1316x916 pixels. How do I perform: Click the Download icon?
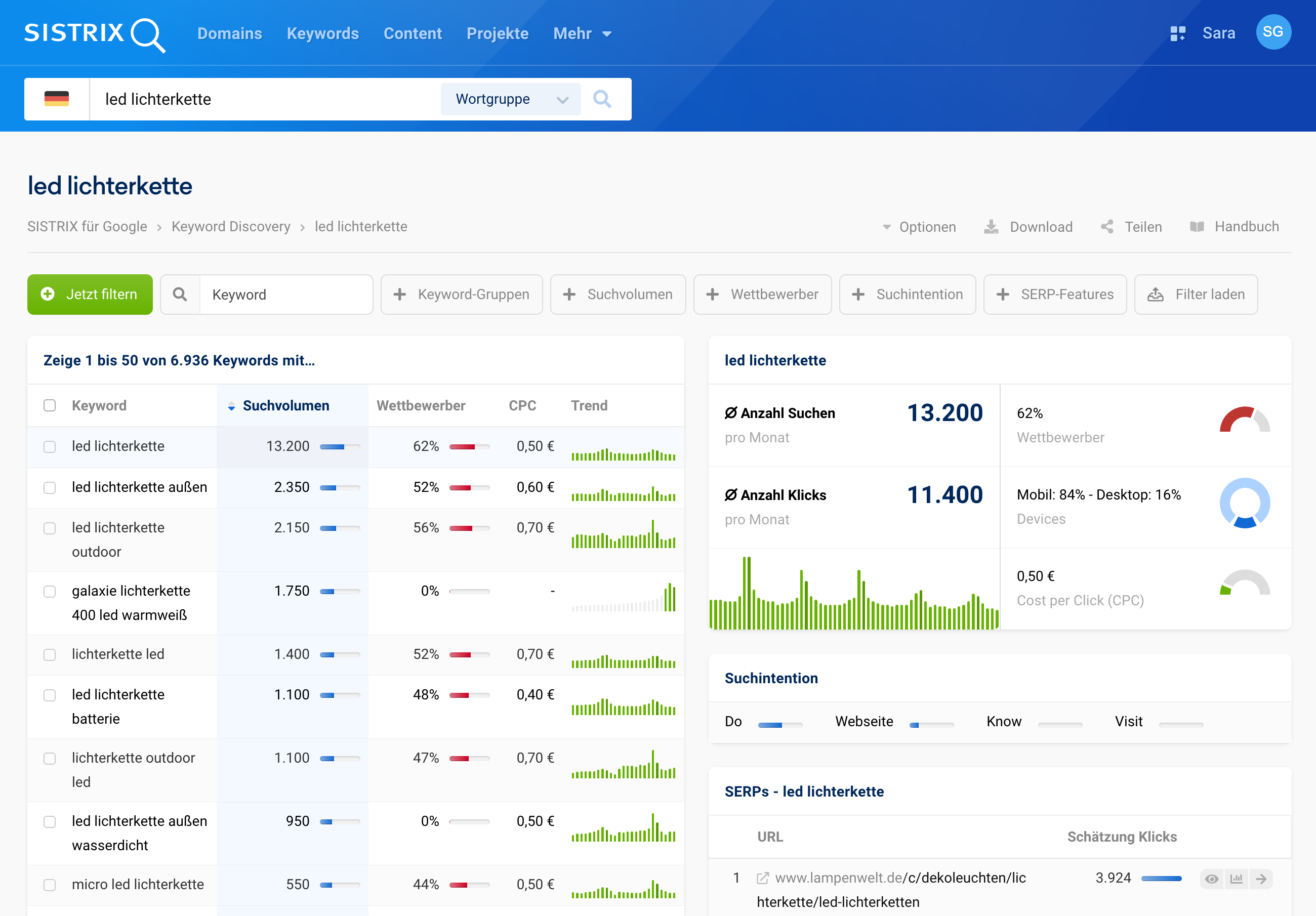(991, 227)
